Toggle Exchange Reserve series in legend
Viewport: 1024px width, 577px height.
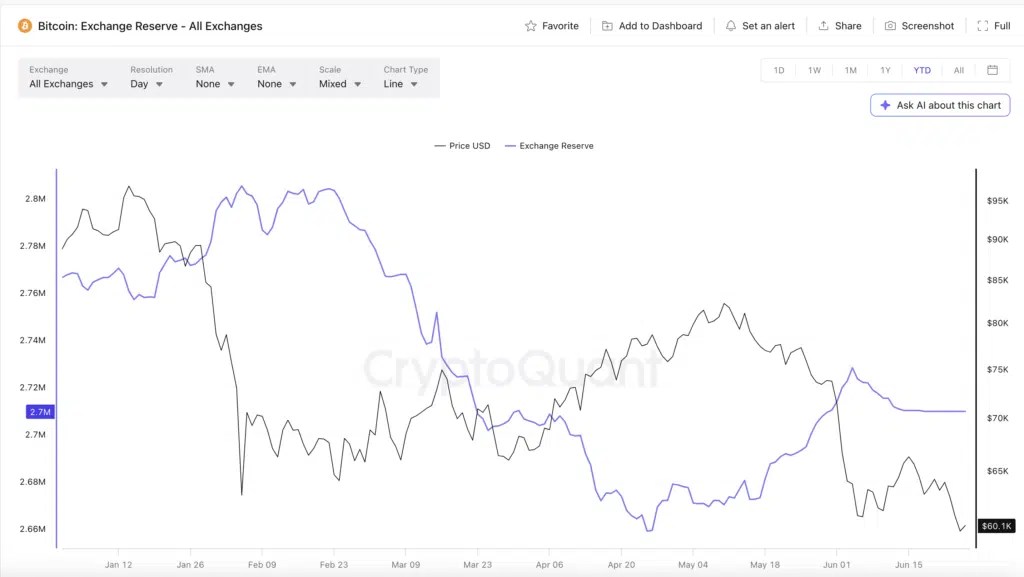(549, 146)
